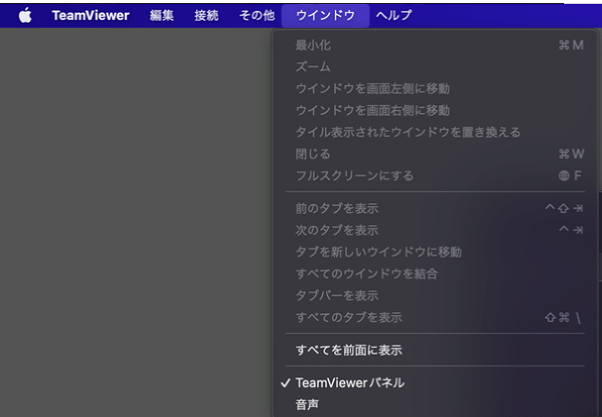Select タブバーを表示
The width and height of the screenshot is (602, 417).
tap(436, 295)
